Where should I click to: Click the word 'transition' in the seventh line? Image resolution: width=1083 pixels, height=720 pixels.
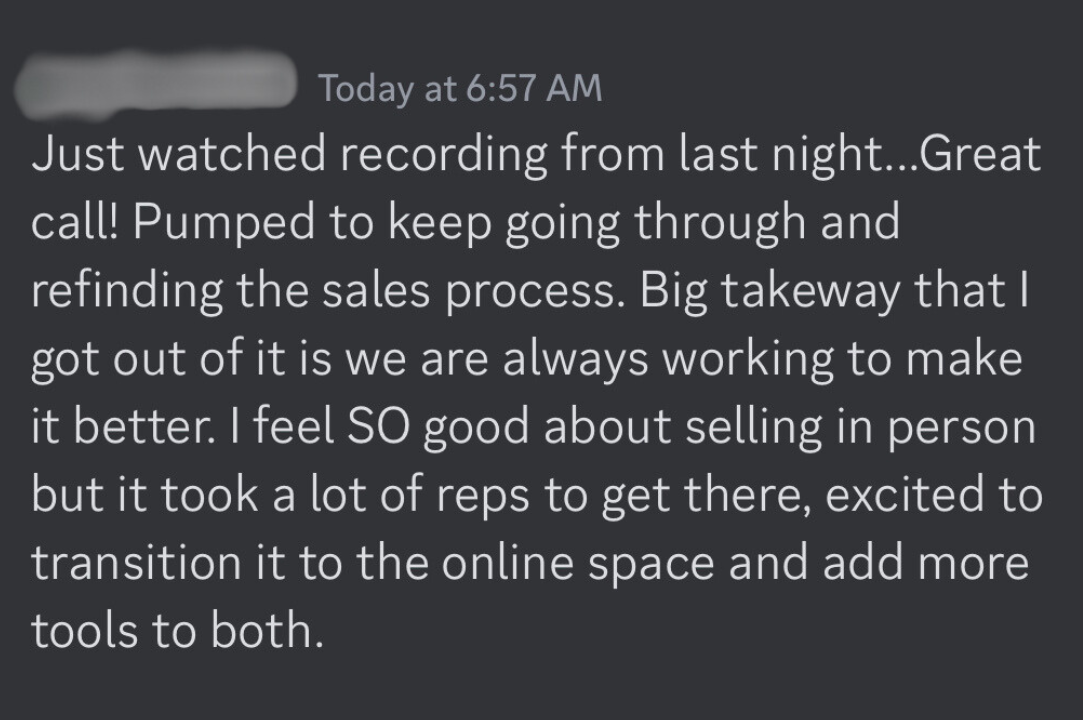click(x=136, y=563)
